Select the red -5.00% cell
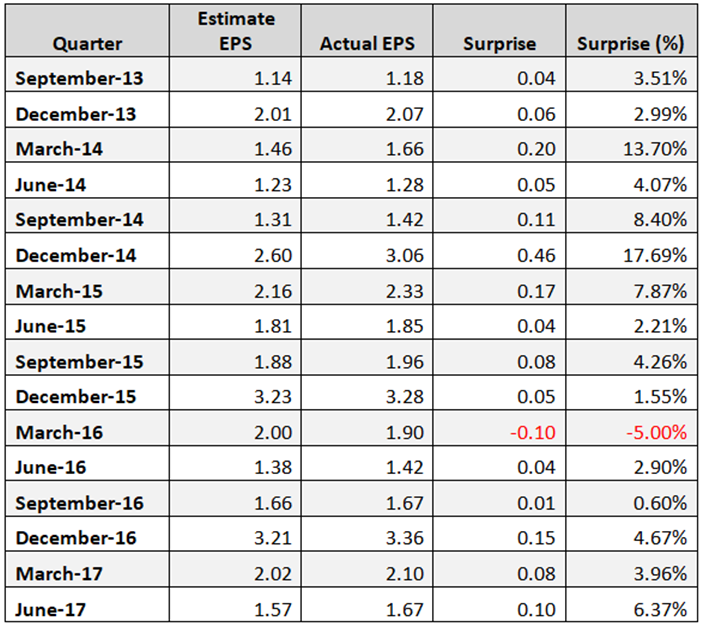Image resolution: width=703 pixels, height=626 pixels. click(x=631, y=428)
